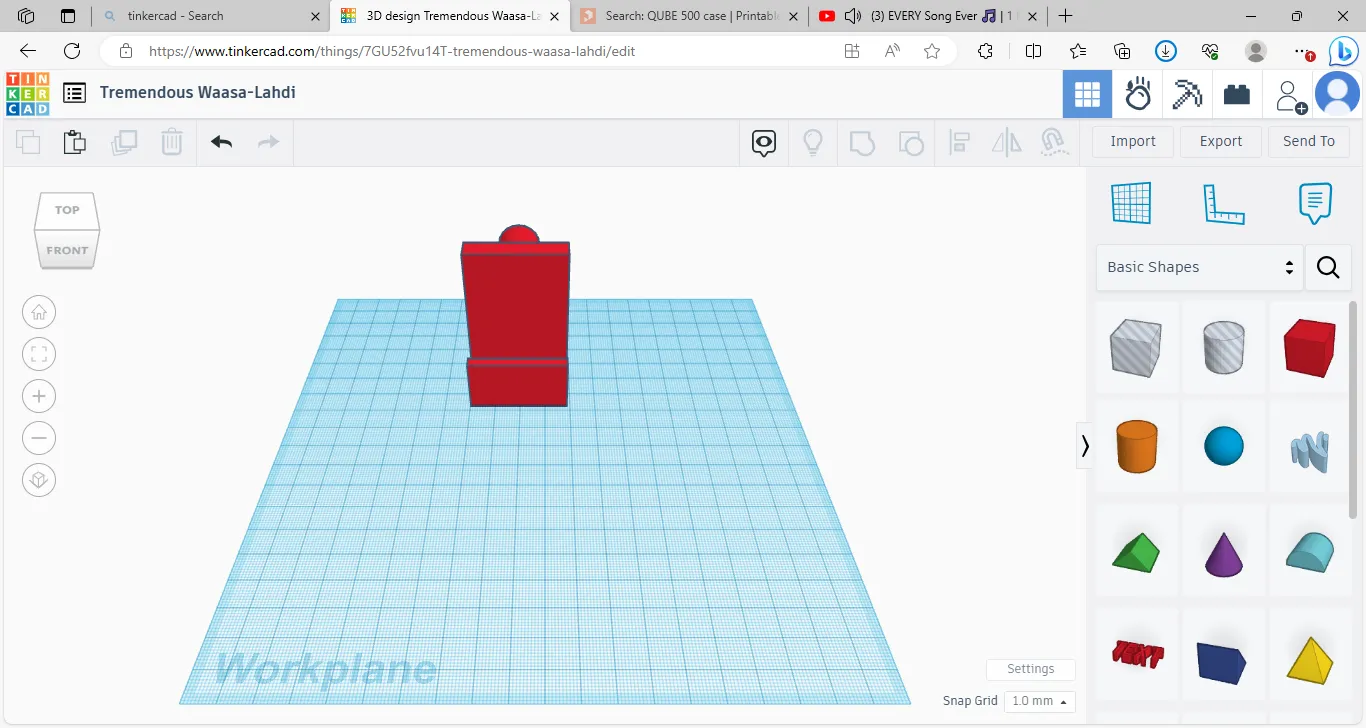Collapse the shapes panel with the chevron
This screenshot has width=1366, height=728.
(1085, 446)
